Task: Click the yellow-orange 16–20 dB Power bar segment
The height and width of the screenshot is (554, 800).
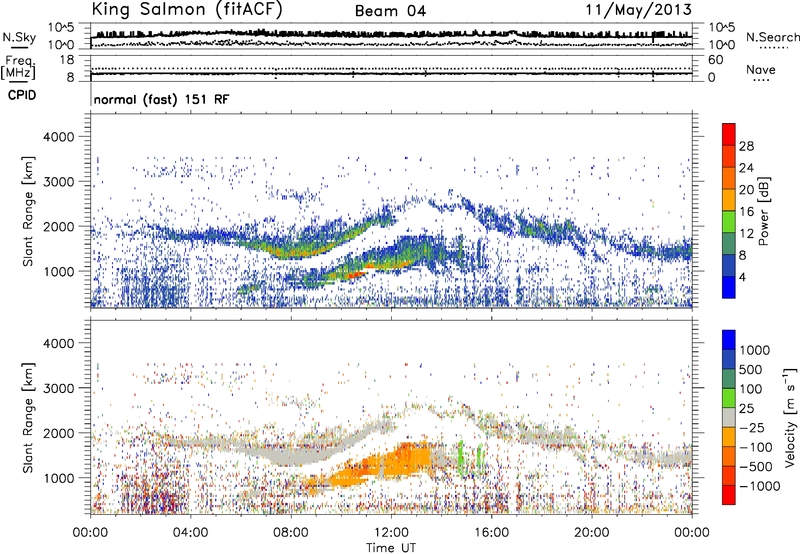Action: coord(729,199)
